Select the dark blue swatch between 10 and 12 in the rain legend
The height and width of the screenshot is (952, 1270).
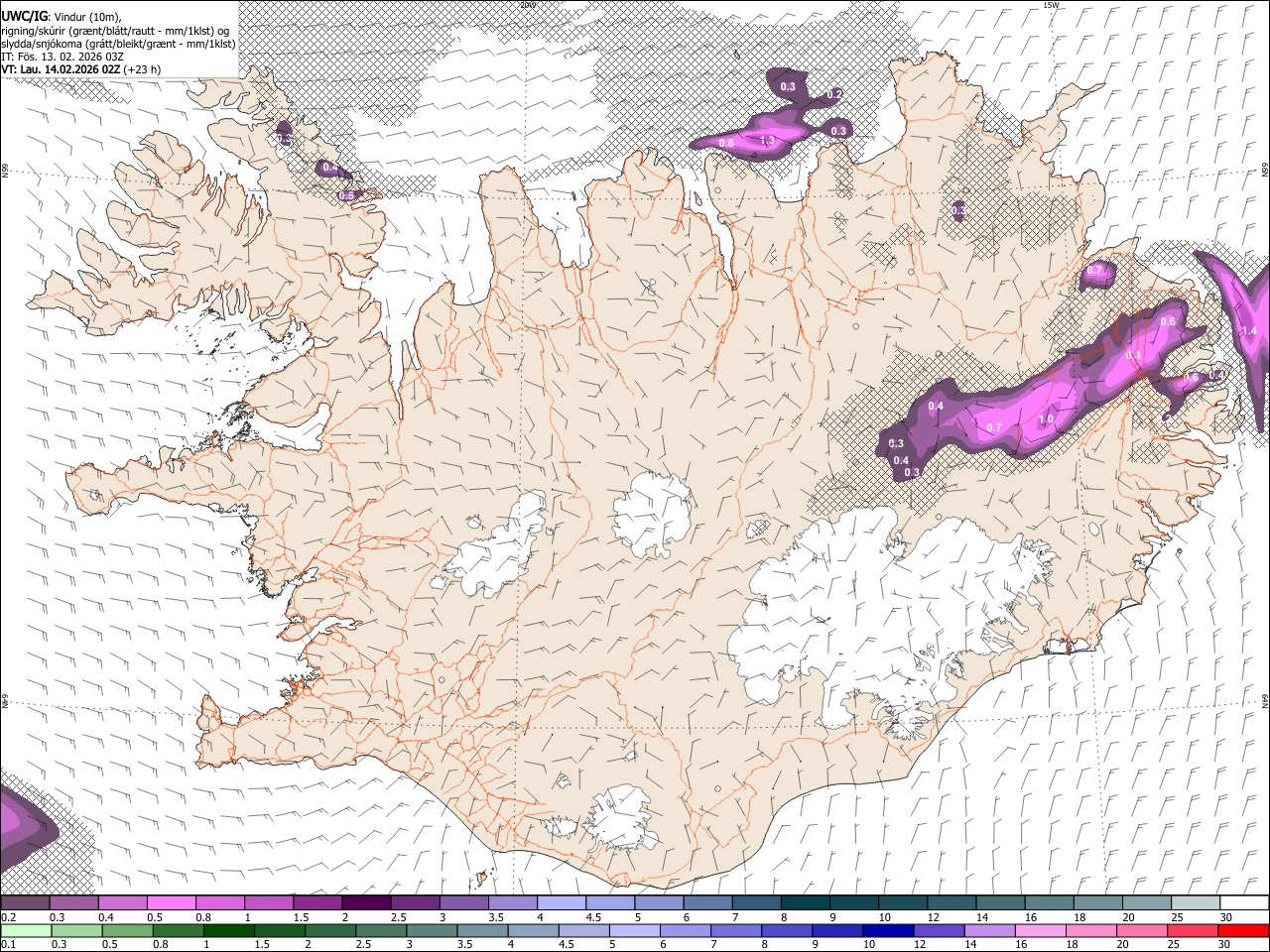[x=886, y=931]
